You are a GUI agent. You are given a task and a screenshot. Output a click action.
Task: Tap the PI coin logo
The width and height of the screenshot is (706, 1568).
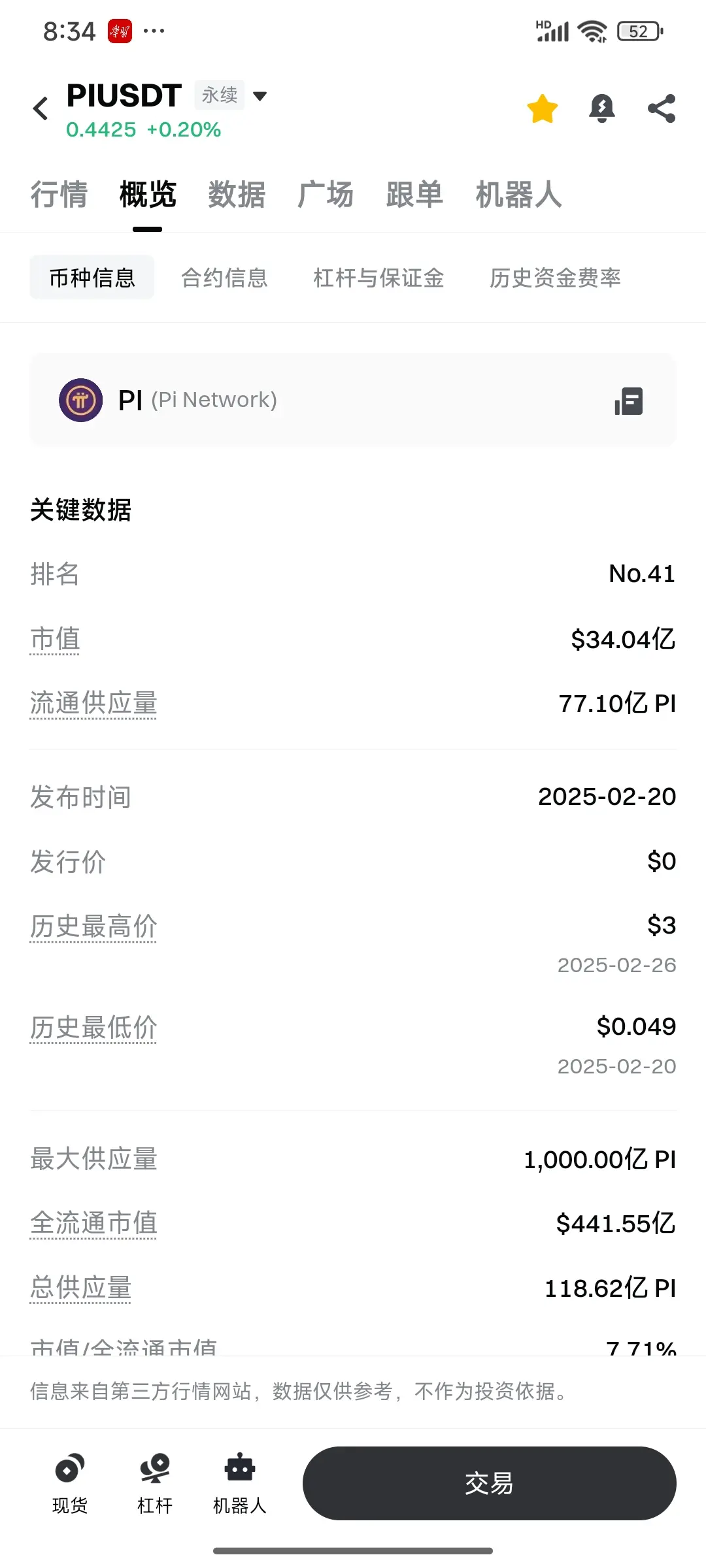point(81,400)
